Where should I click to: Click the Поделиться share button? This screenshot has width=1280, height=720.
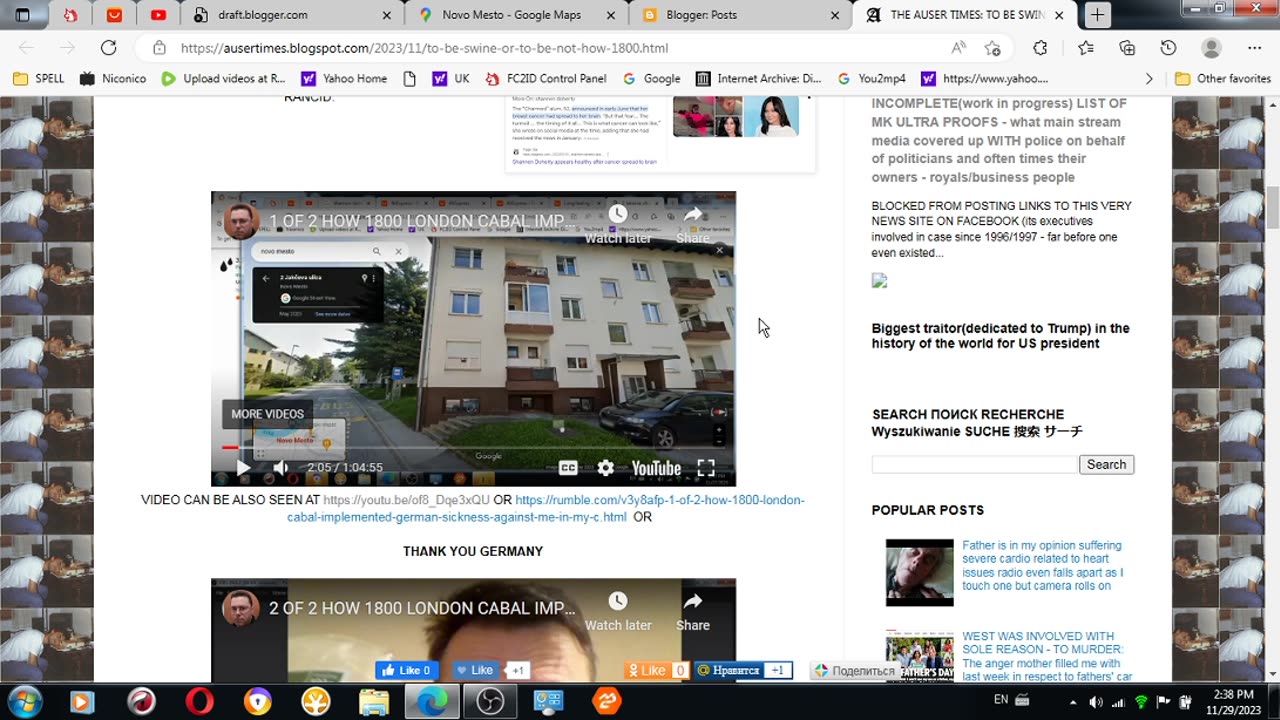pyautogui.click(x=856, y=671)
